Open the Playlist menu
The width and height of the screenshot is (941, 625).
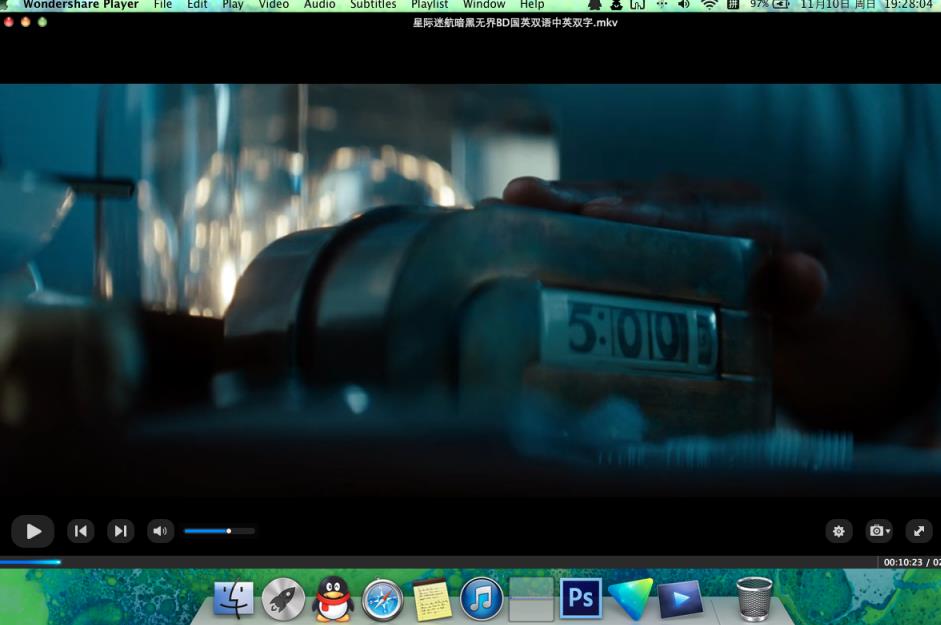pyautogui.click(x=430, y=5)
